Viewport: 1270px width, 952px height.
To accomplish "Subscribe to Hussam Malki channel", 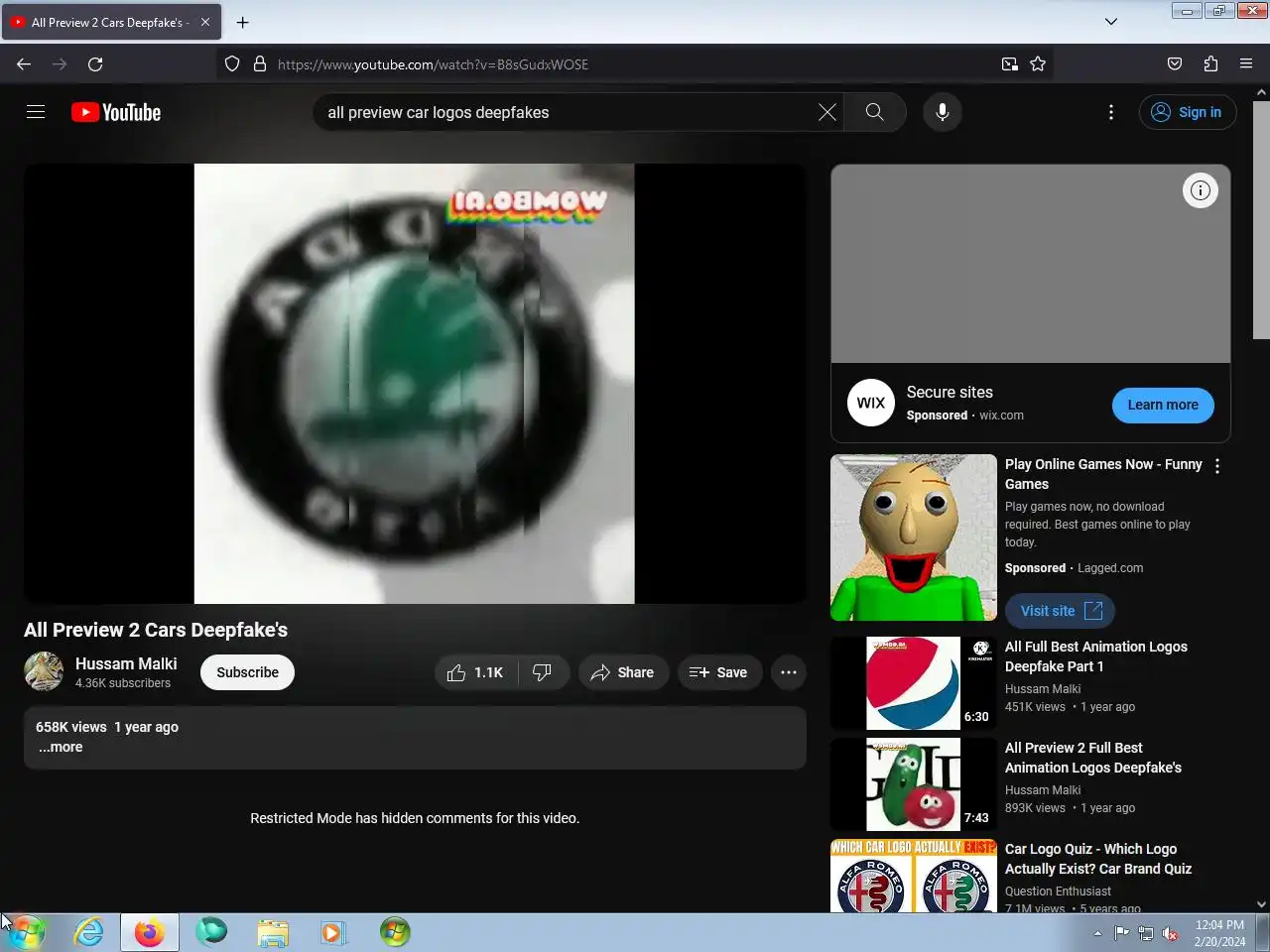I will pyautogui.click(x=248, y=672).
